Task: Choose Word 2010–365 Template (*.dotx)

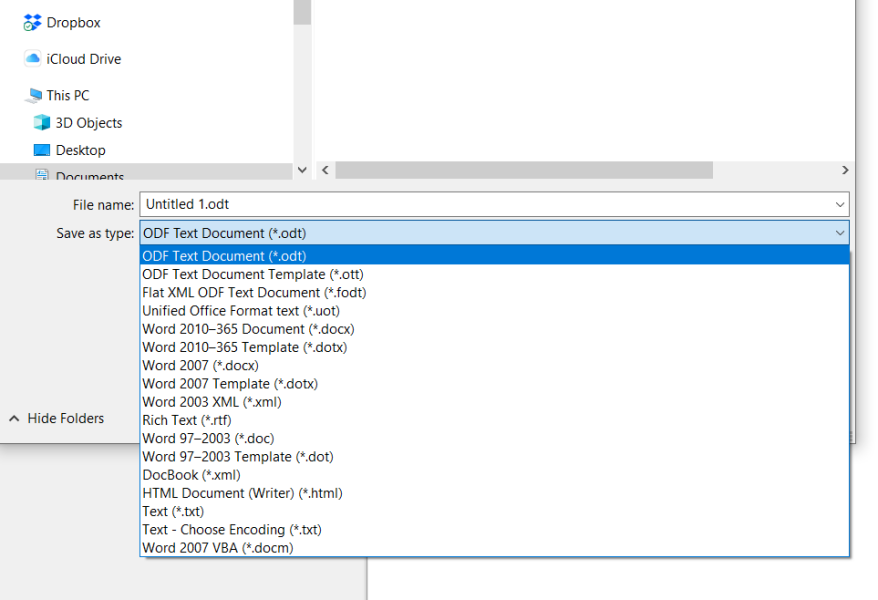Action: tap(494, 347)
